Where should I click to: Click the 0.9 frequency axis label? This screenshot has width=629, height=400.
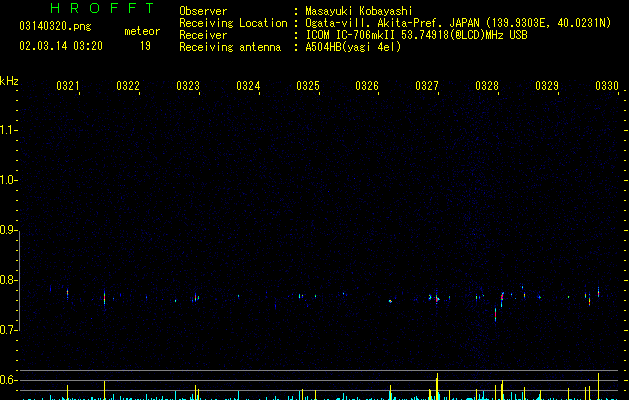(x=8, y=230)
